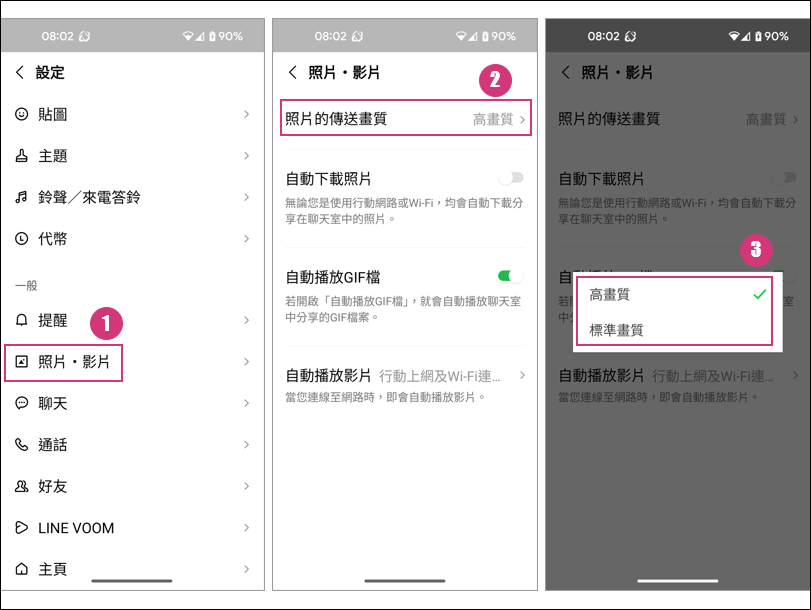Tap the 聊天 speech bubble icon
811x610 pixels.
21,403
